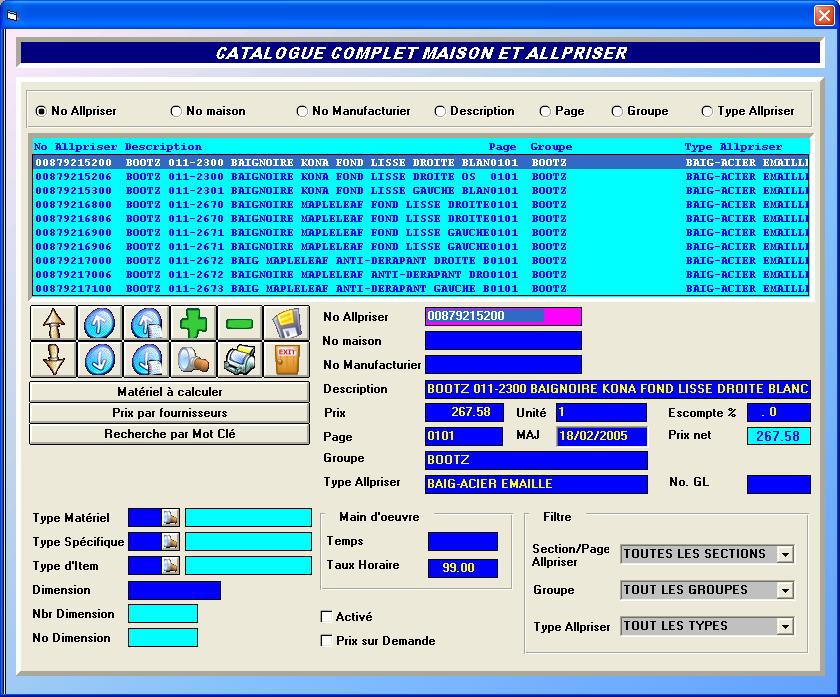The width and height of the screenshot is (840, 697).
Task: Enable the Activé checkbox
Action: 326,617
